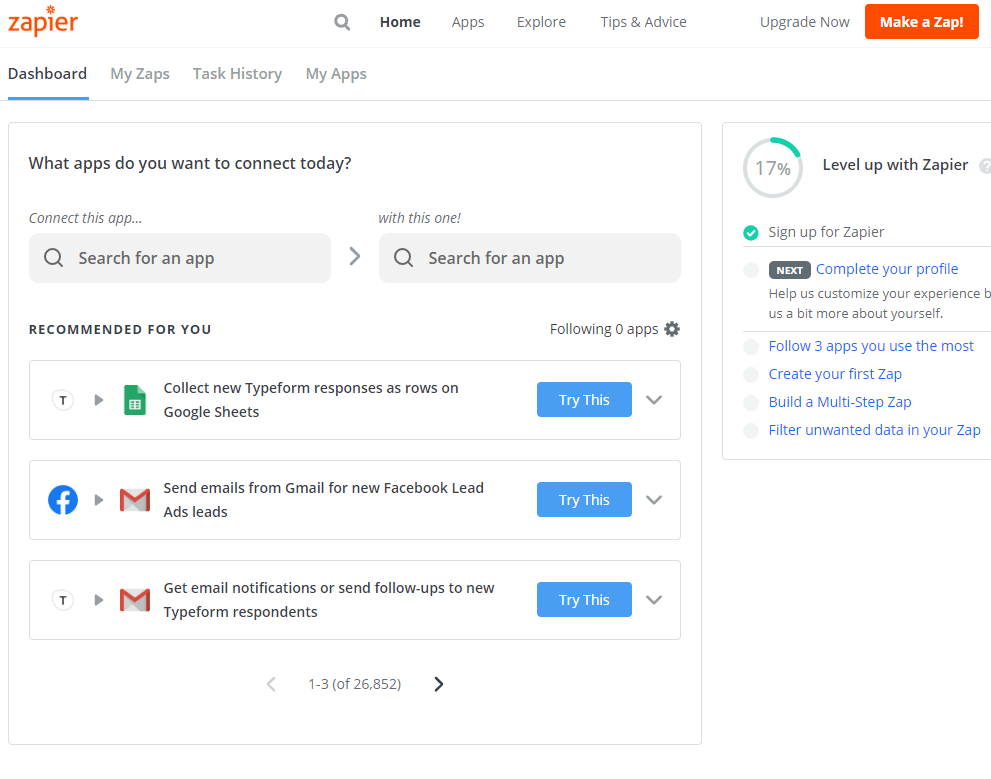991x779 pixels.
Task: Switch to the My Zaps tab
Action: [x=140, y=74]
